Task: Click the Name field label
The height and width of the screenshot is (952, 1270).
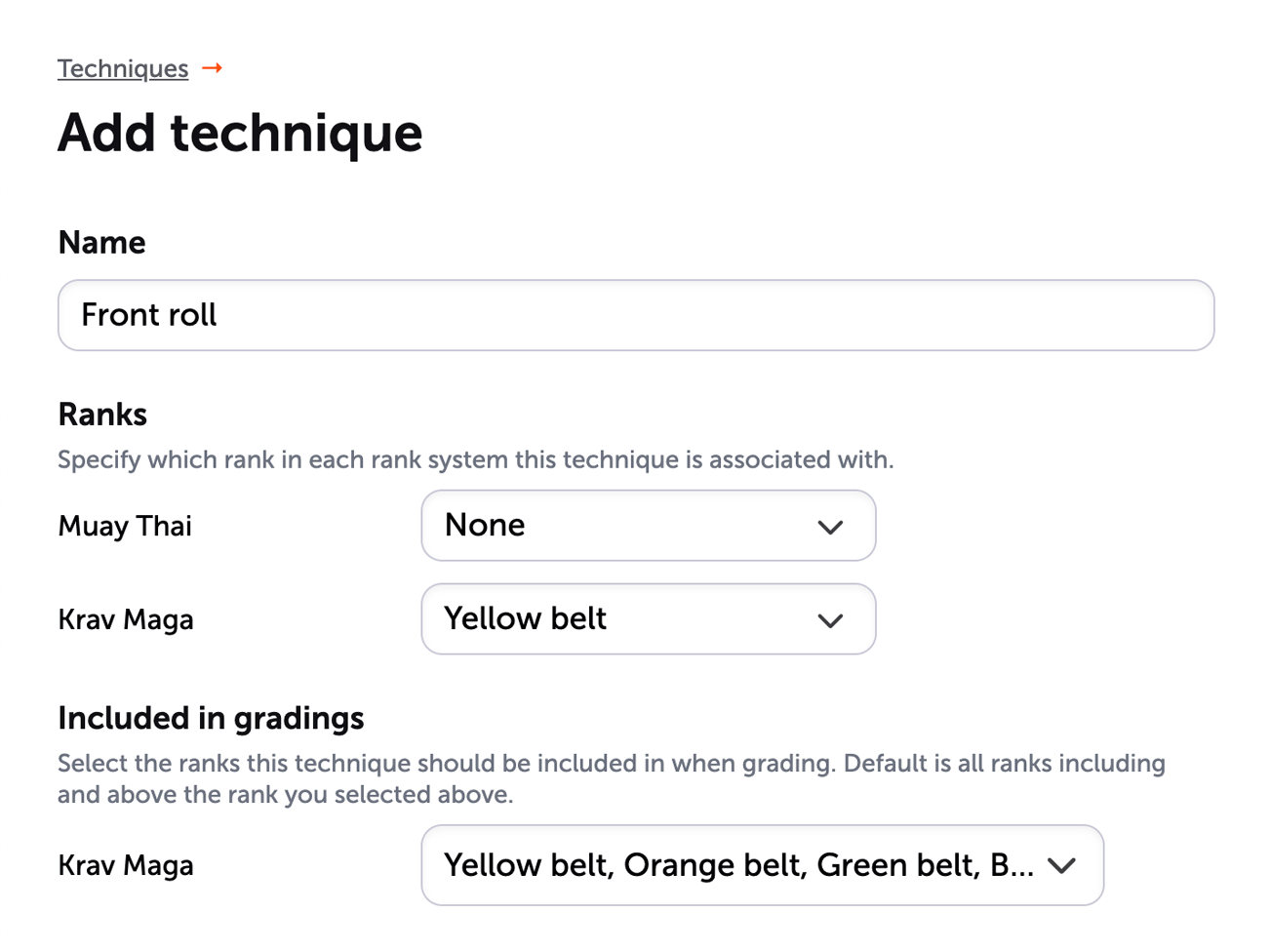Action: 101,242
